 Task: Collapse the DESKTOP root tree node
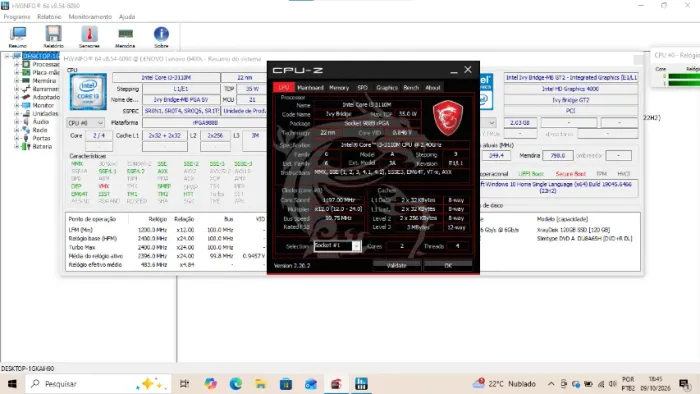7,56
